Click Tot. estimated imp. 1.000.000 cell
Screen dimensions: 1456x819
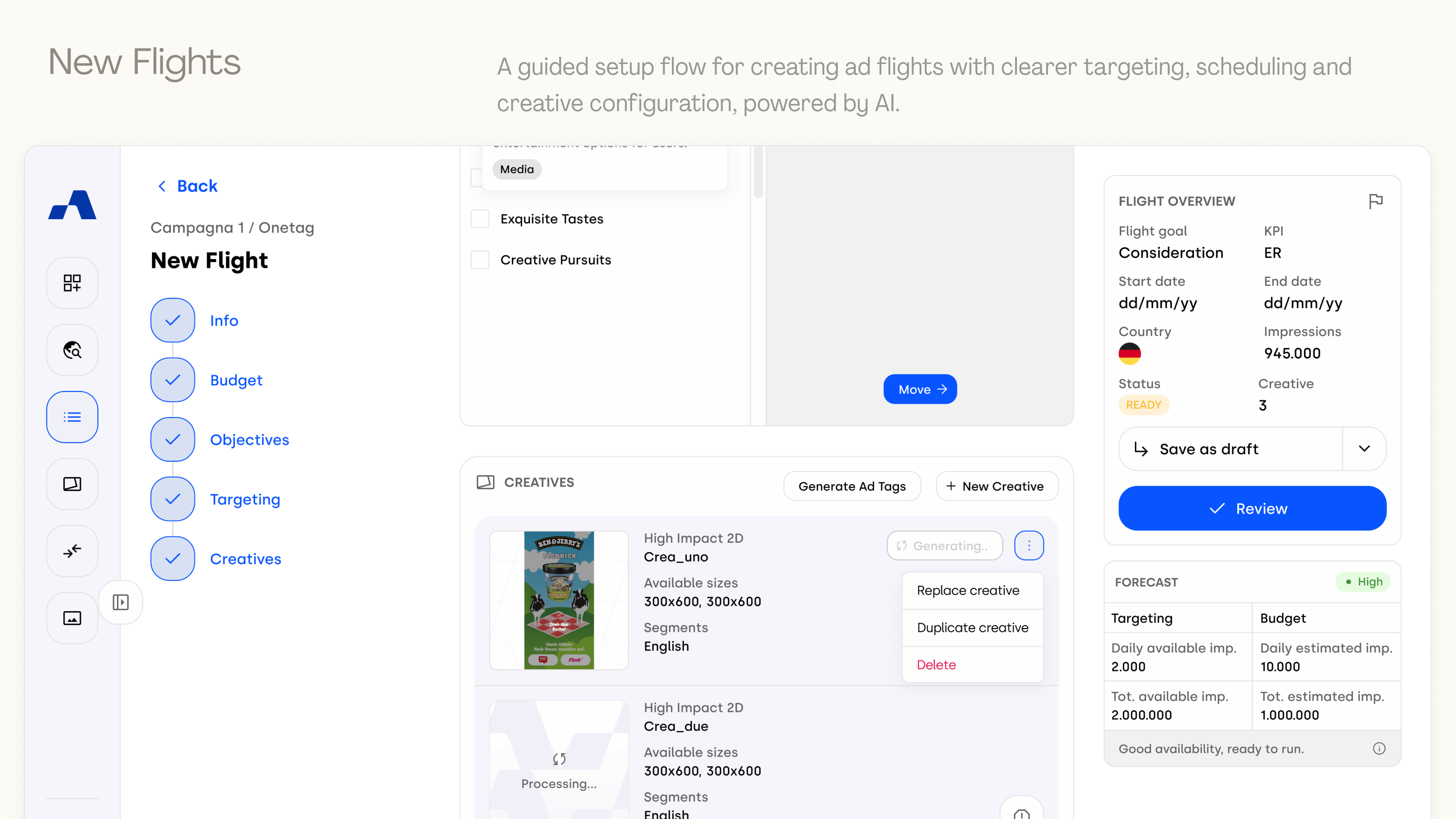click(x=1327, y=705)
